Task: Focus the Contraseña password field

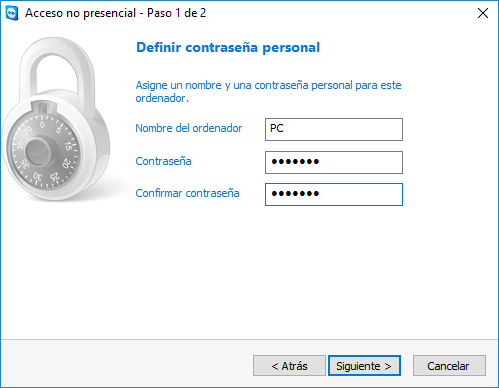Action: coord(334,162)
